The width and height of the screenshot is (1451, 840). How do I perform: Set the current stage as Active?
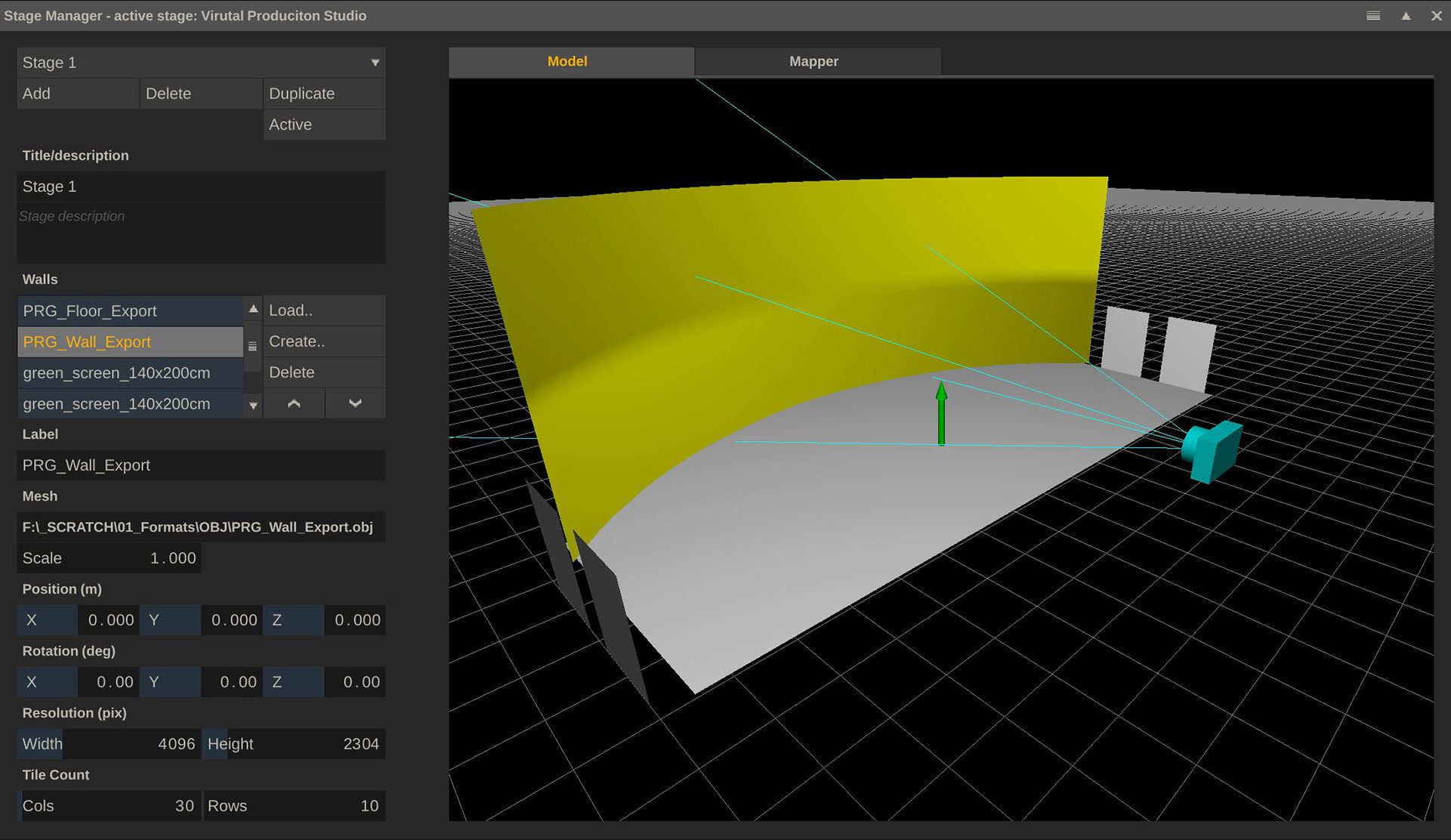pos(323,124)
